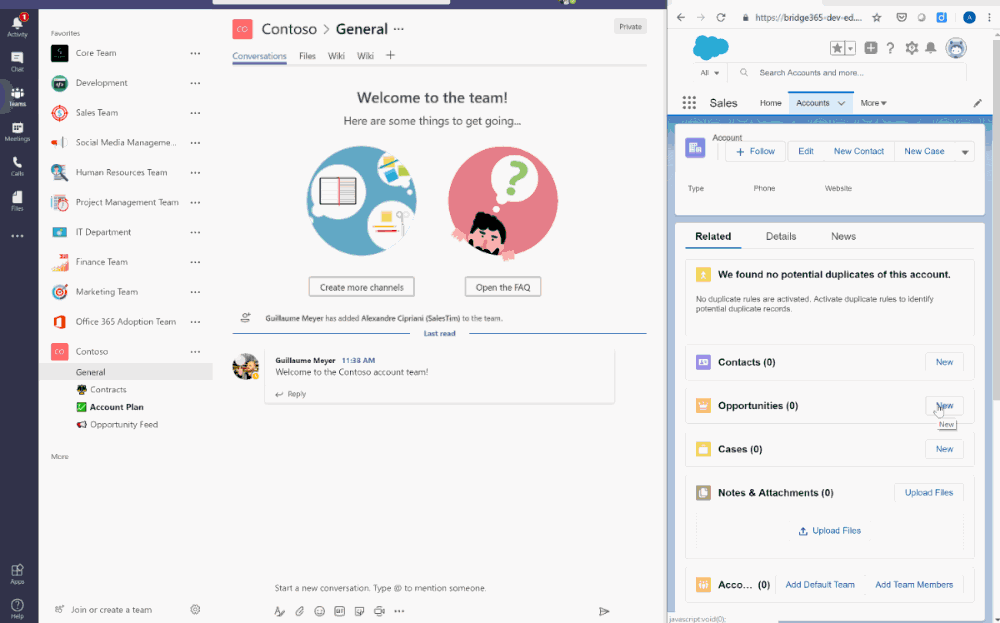
Task: Click Add Default Team link
Action: pyautogui.click(x=820, y=585)
